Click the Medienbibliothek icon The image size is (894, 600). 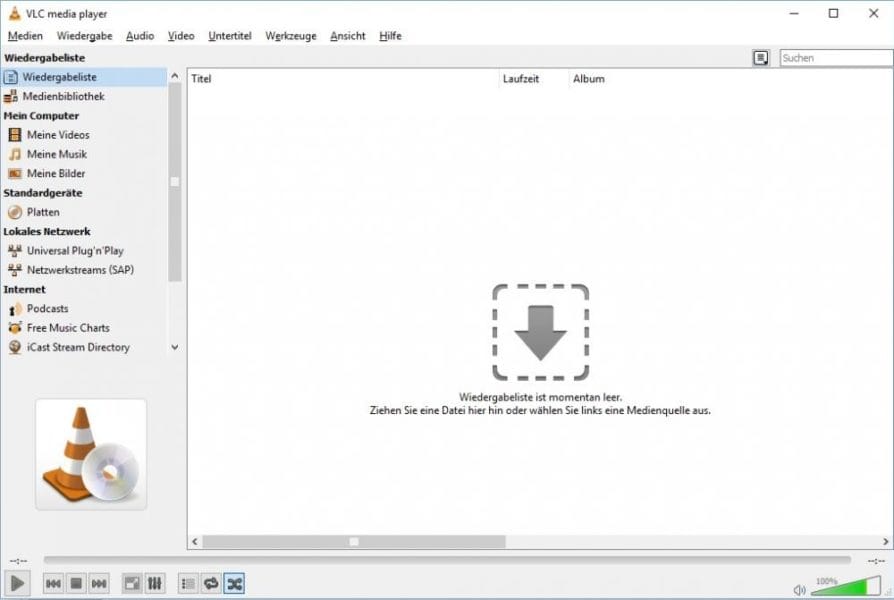tap(11, 97)
